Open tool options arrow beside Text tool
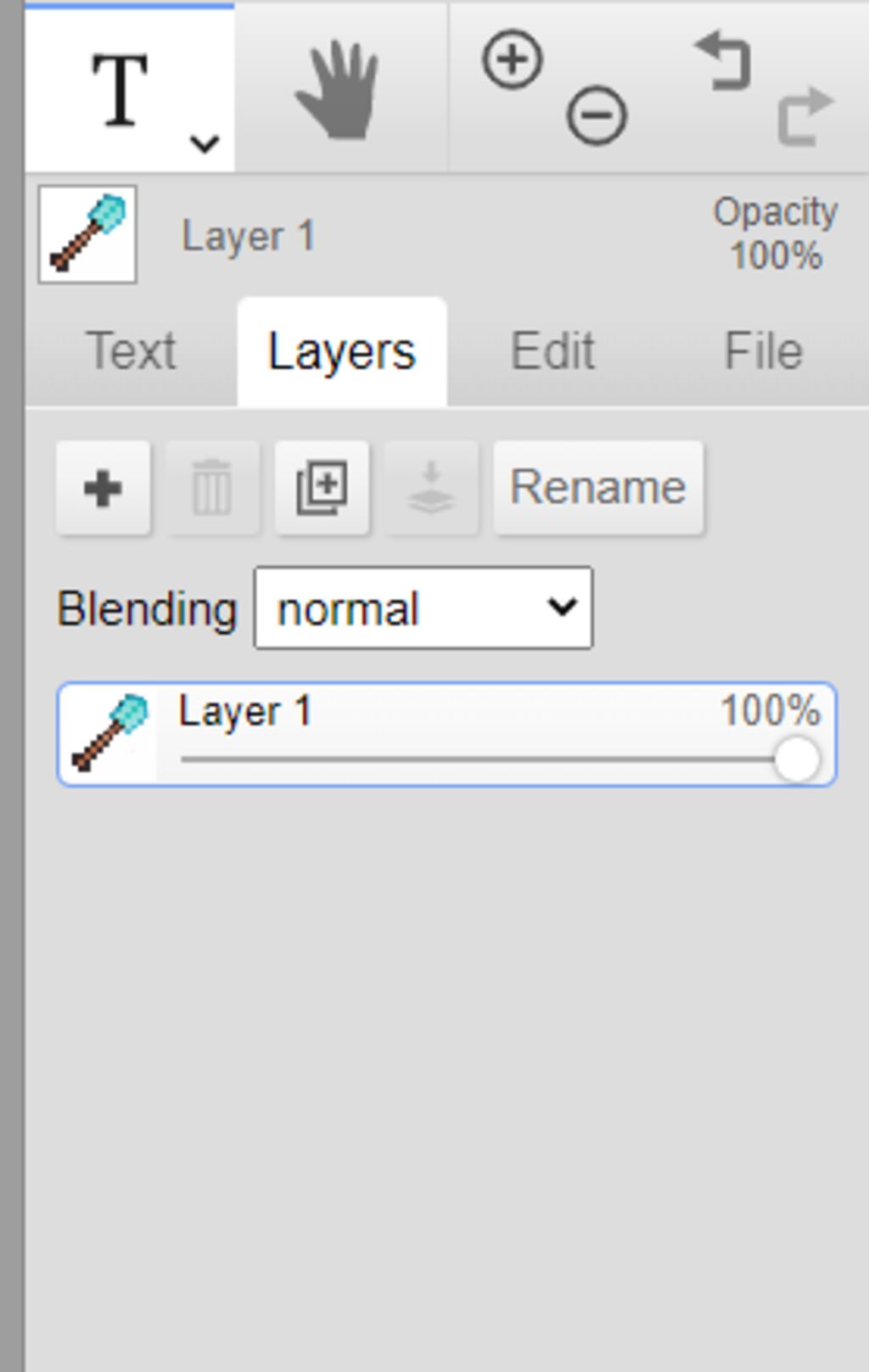Screen dimensions: 869x1372 [205, 144]
